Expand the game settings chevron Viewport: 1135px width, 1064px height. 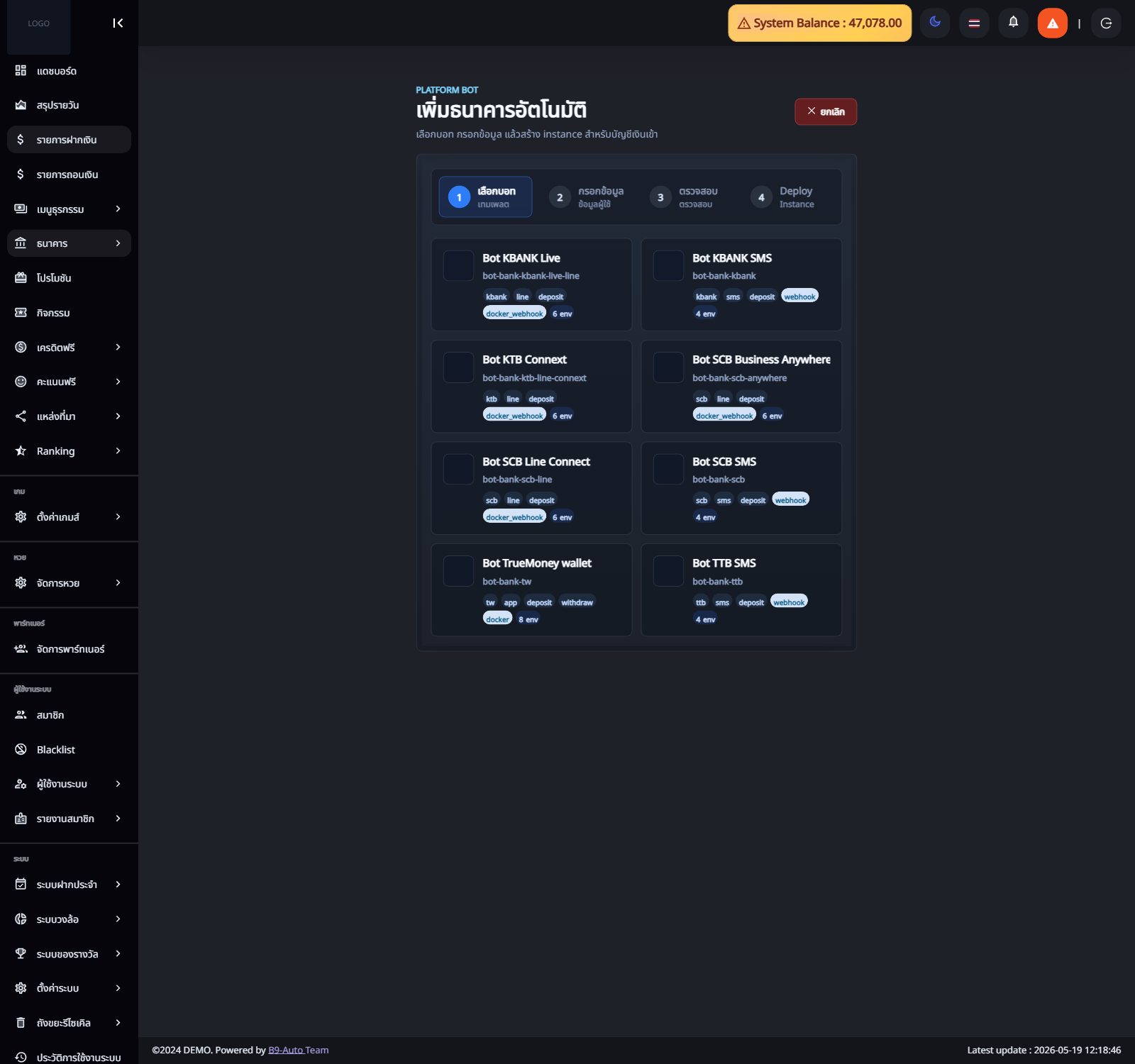(x=118, y=517)
